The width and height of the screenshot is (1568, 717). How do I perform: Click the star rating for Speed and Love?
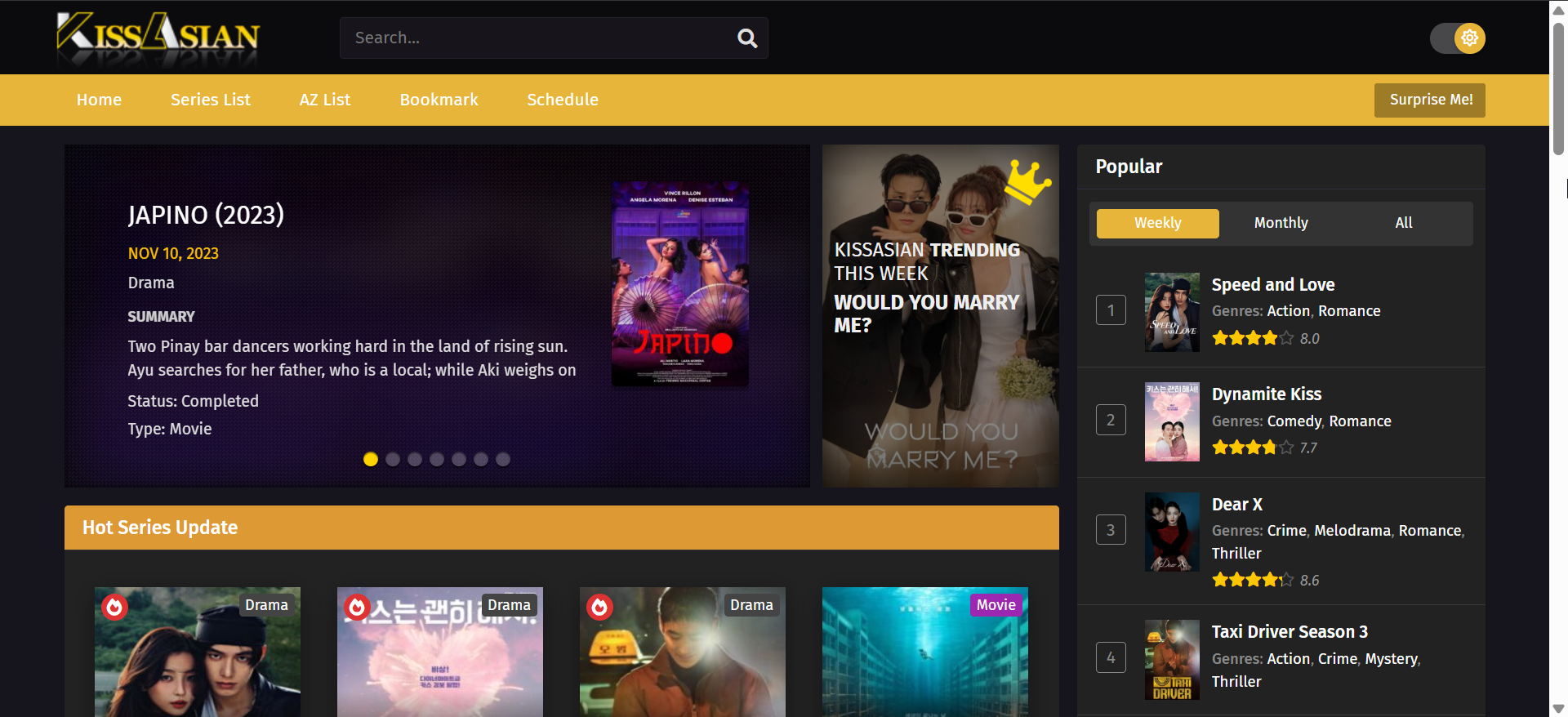(x=1253, y=338)
